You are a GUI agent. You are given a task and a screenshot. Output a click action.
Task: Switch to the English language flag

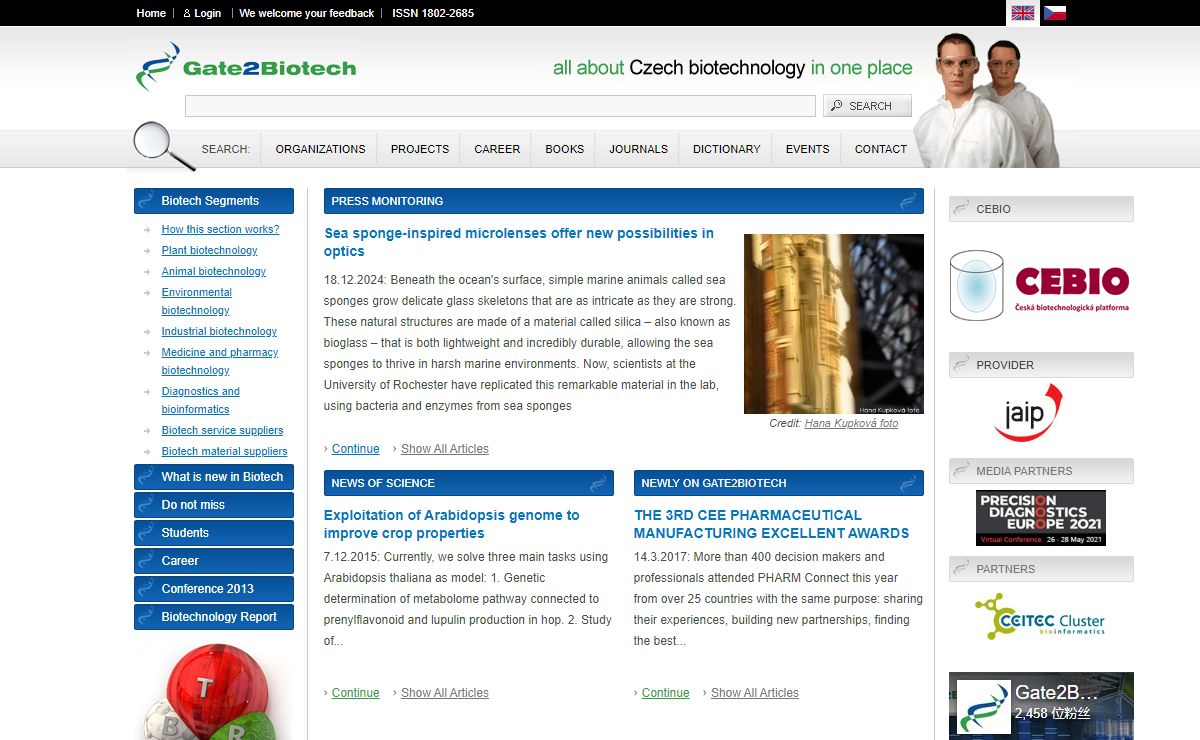(x=1022, y=13)
